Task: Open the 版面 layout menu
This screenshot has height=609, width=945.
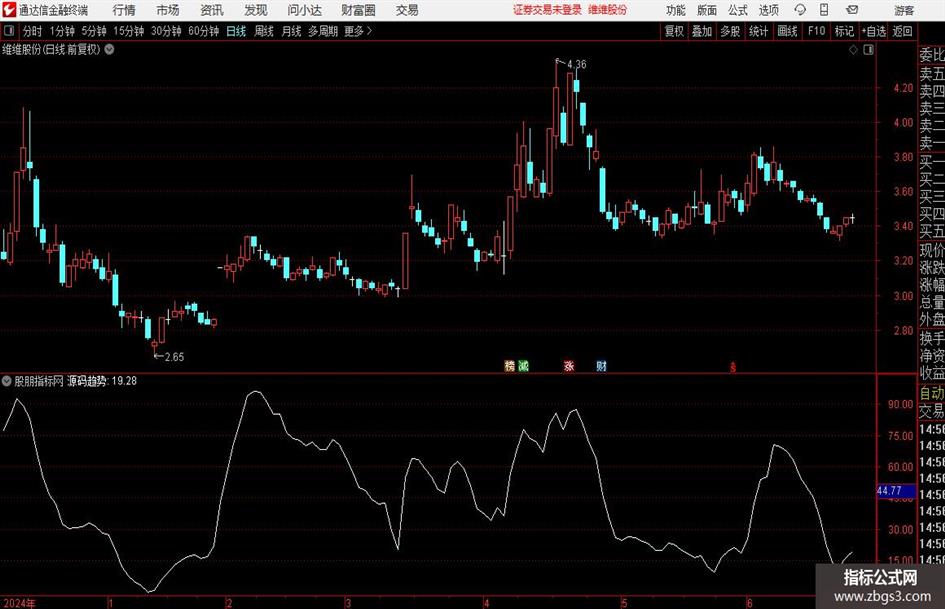Action: point(707,10)
